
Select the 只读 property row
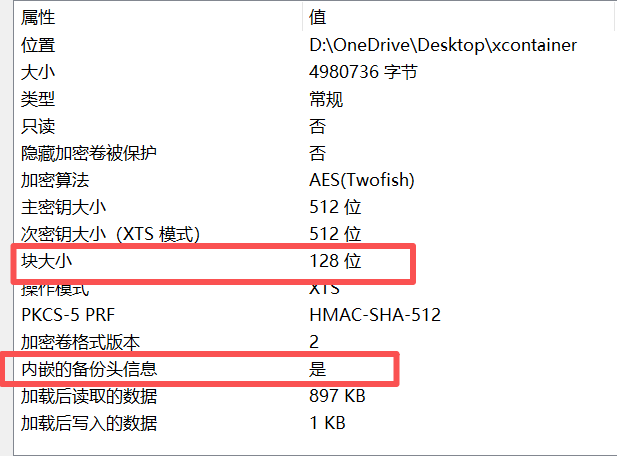point(38,126)
